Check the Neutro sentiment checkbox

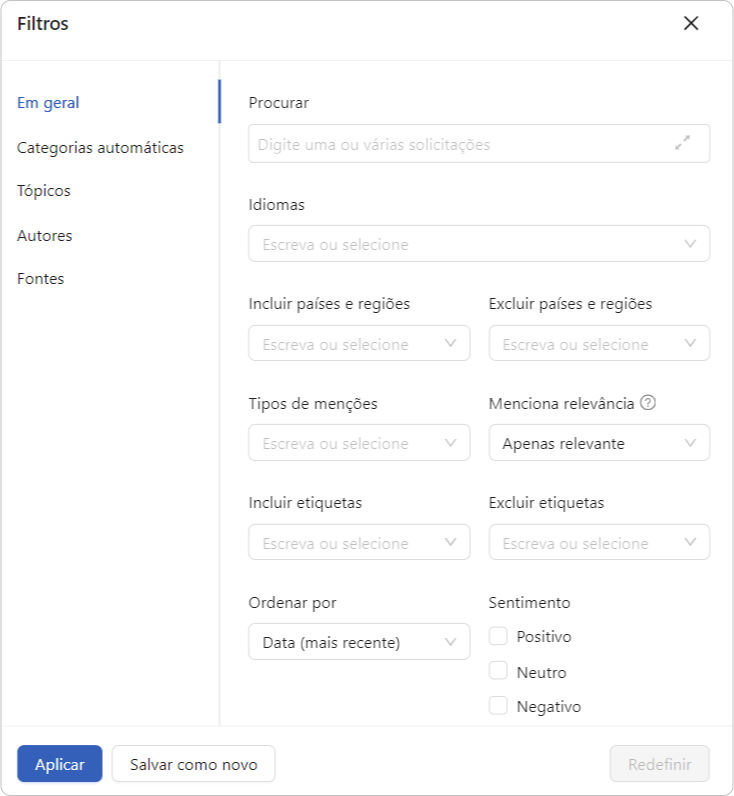pyautogui.click(x=498, y=671)
